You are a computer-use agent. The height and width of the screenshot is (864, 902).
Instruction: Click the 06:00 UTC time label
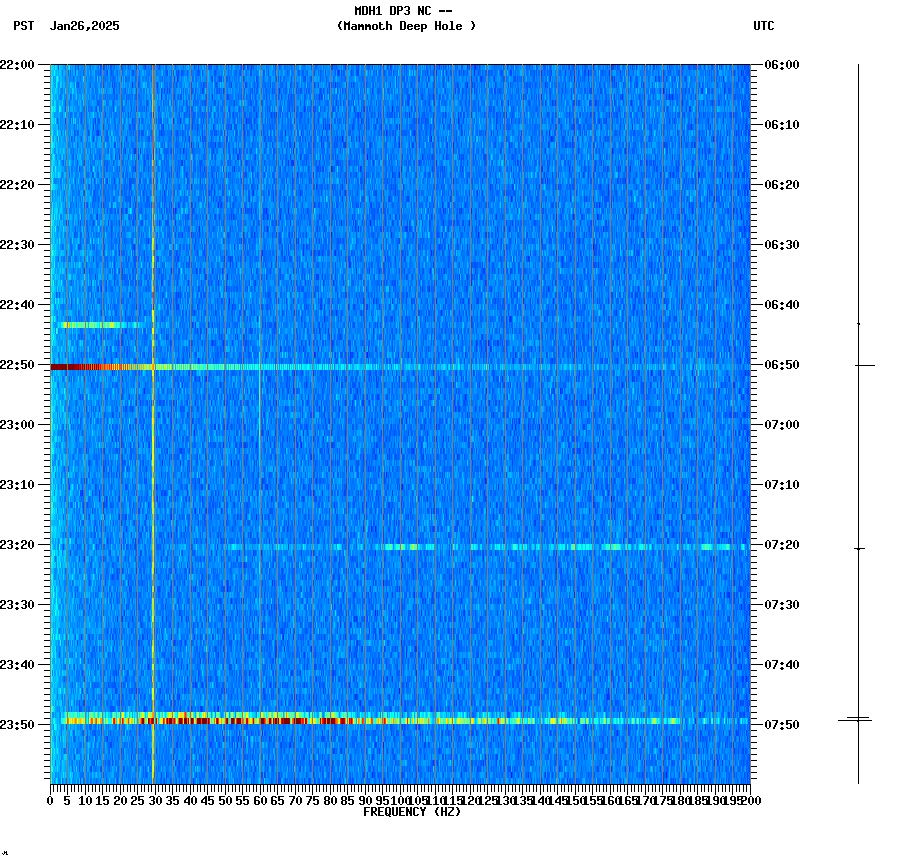coord(780,64)
